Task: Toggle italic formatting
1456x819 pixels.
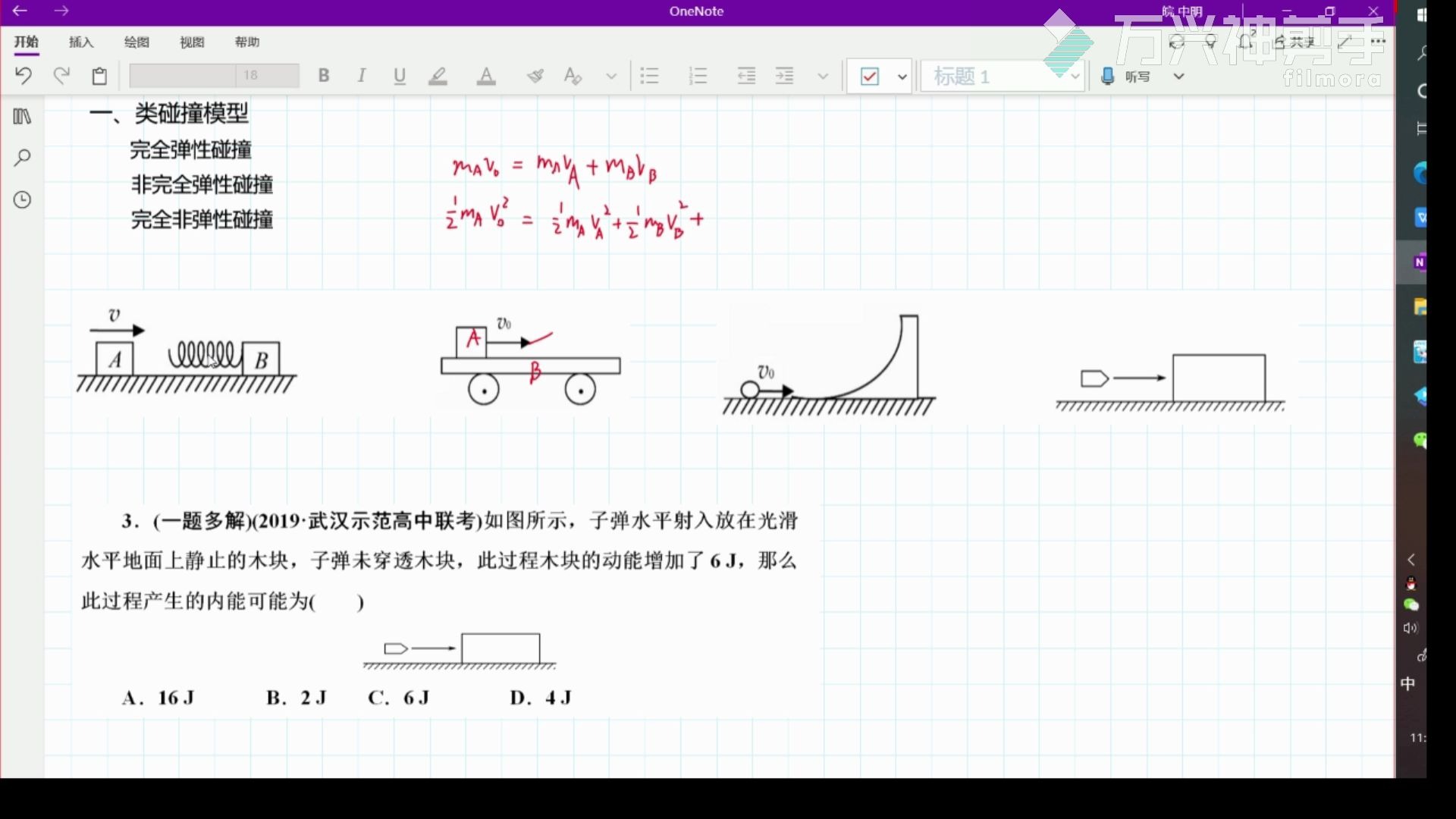Action: (x=362, y=76)
